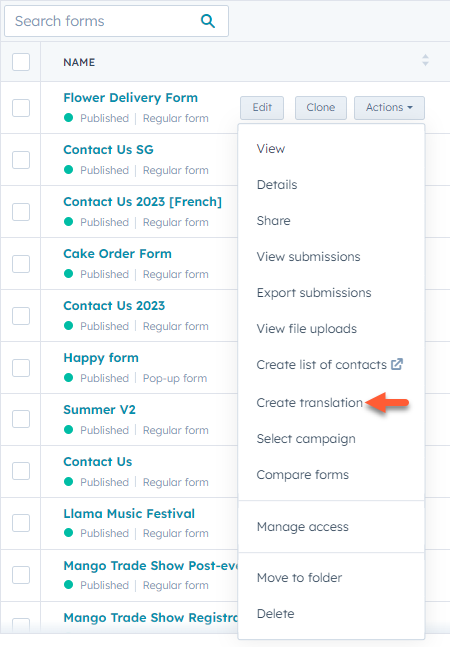This screenshot has width=450, height=647.
Task: Collapse the Actions dropdown button
Action: click(389, 108)
